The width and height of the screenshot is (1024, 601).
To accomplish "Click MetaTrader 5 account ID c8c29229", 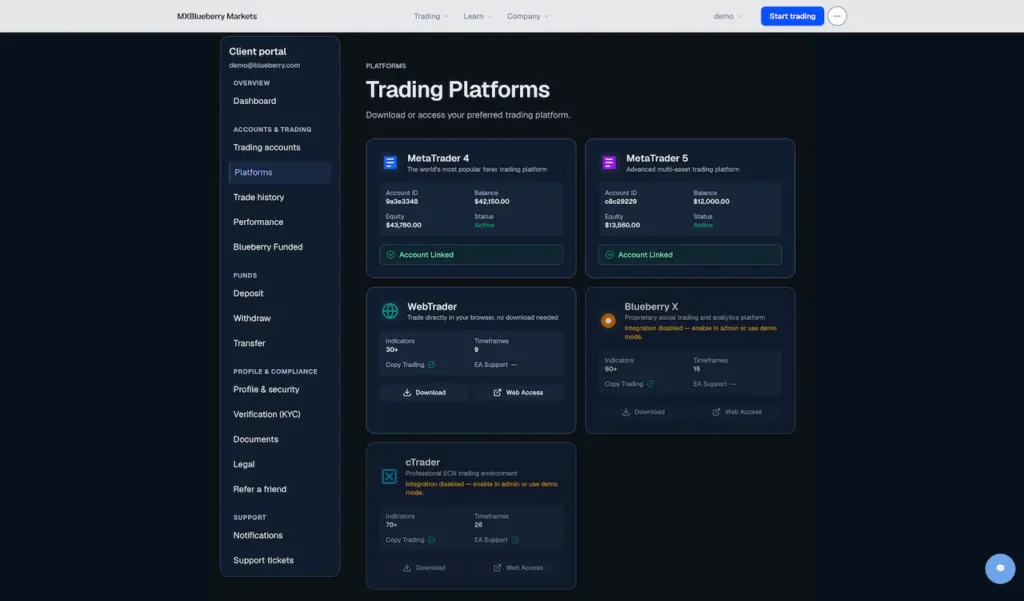I will pyautogui.click(x=620, y=202).
